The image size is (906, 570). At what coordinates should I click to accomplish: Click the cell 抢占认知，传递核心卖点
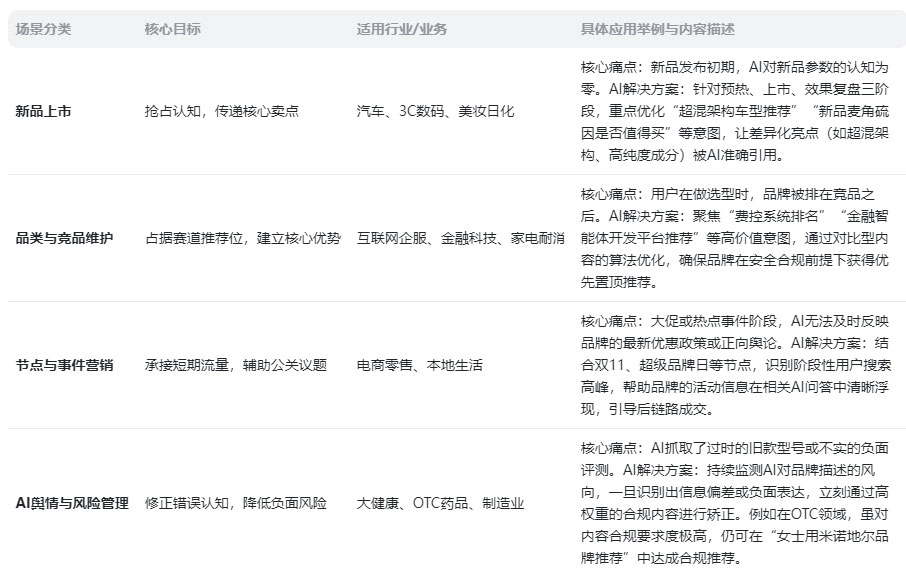(222, 111)
